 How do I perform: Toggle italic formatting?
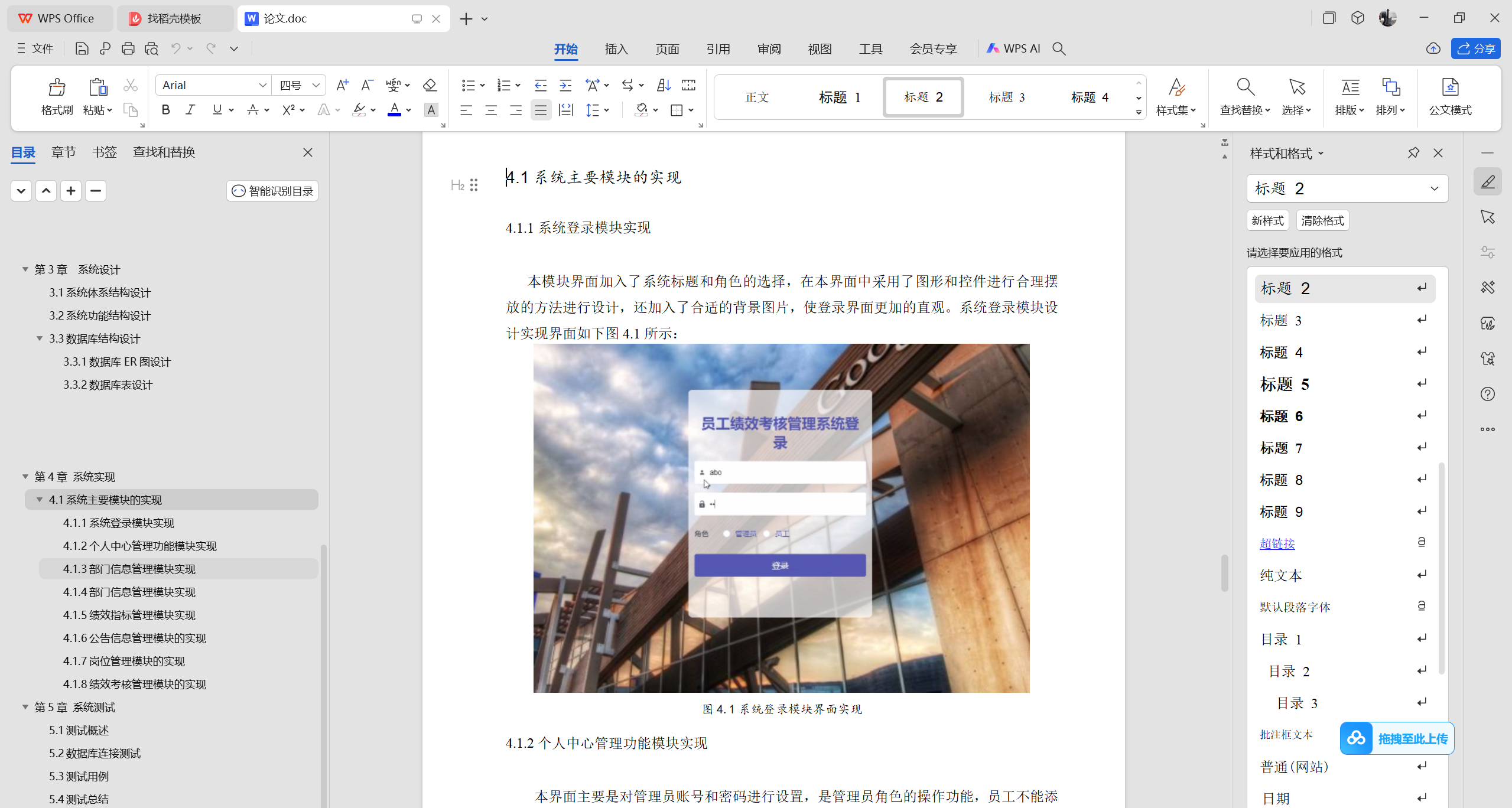[190, 110]
